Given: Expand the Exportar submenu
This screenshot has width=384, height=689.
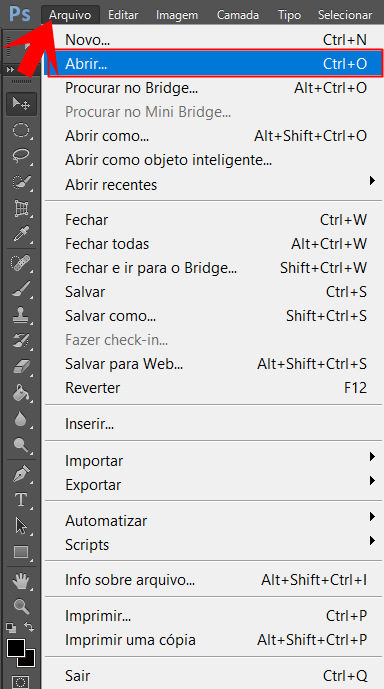Looking at the screenshot, I should click(372, 481).
